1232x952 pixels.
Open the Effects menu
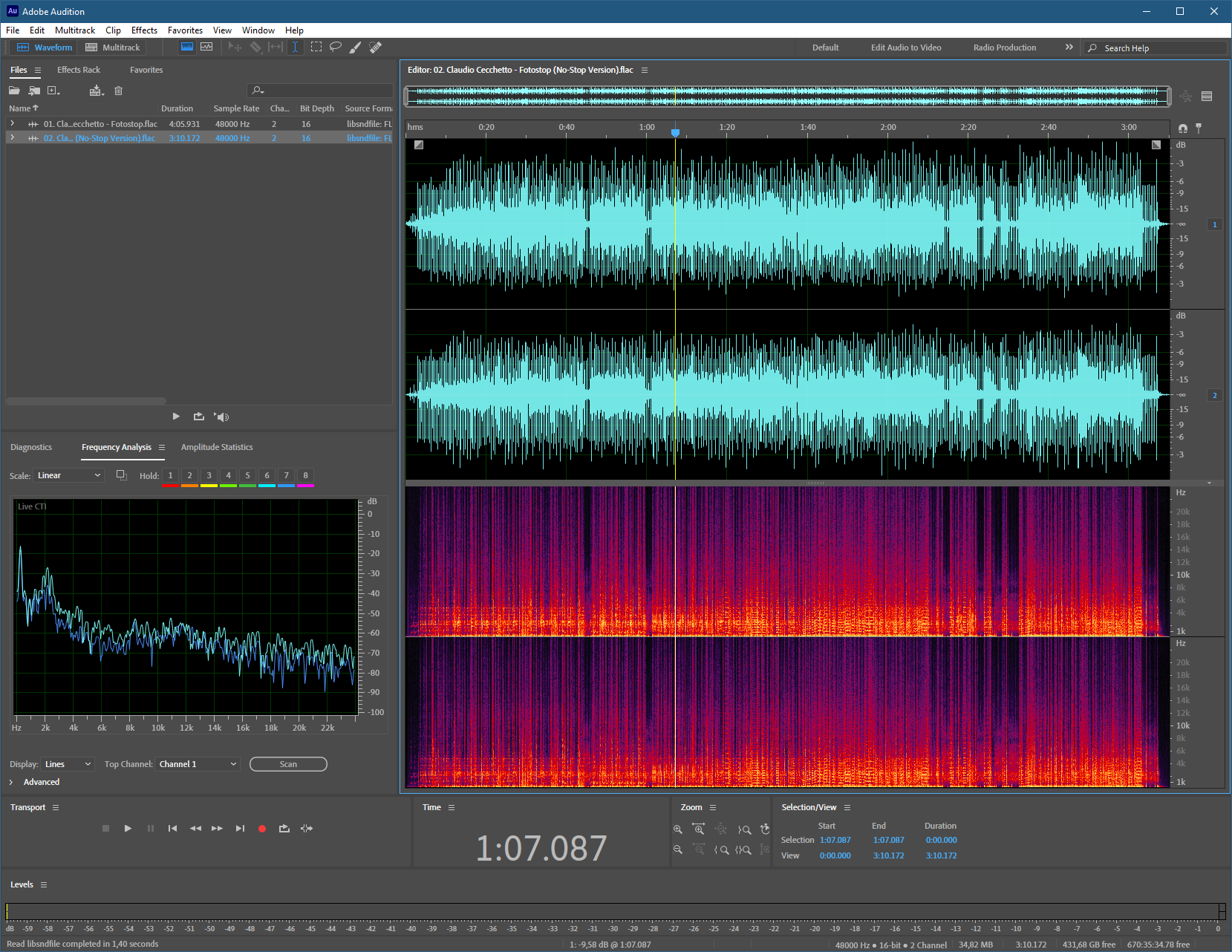click(x=144, y=30)
